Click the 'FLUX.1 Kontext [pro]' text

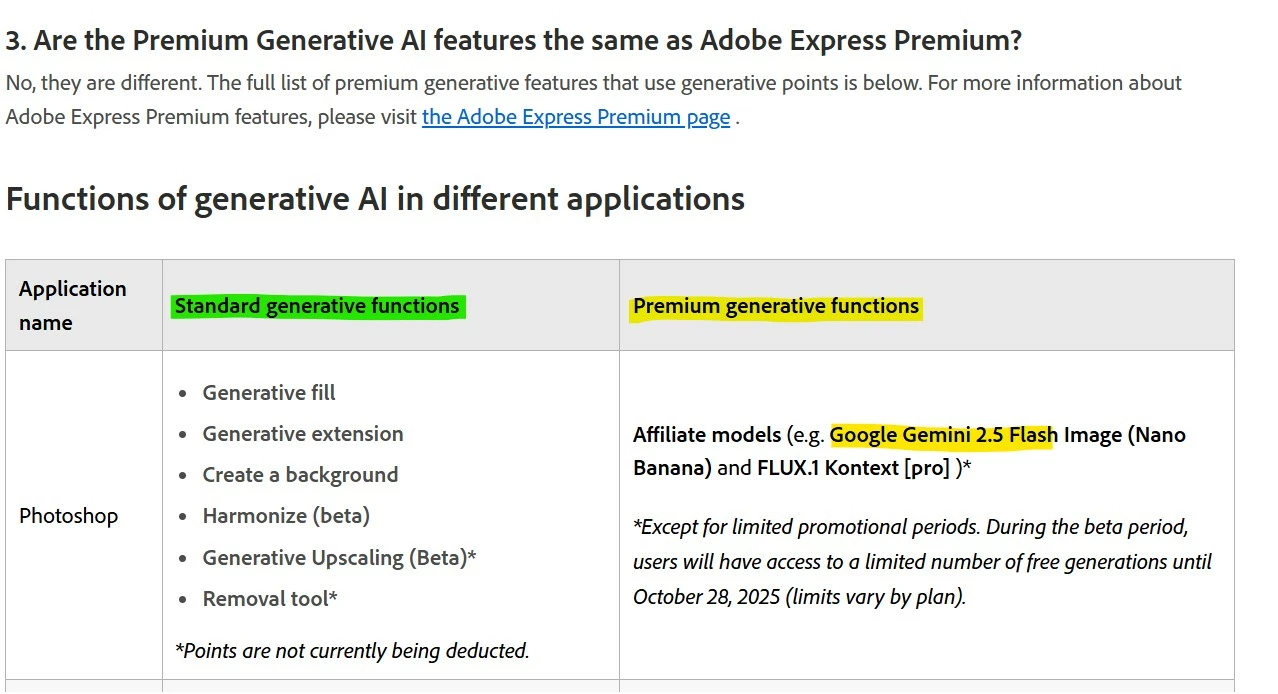[853, 468]
